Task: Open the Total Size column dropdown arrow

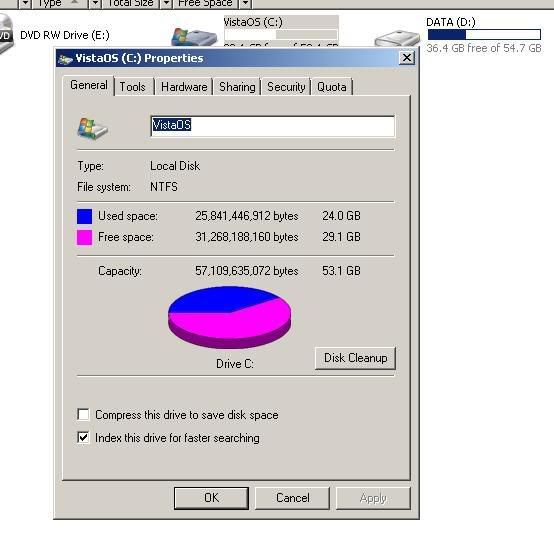Action: pyautogui.click(x=166, y=4)
